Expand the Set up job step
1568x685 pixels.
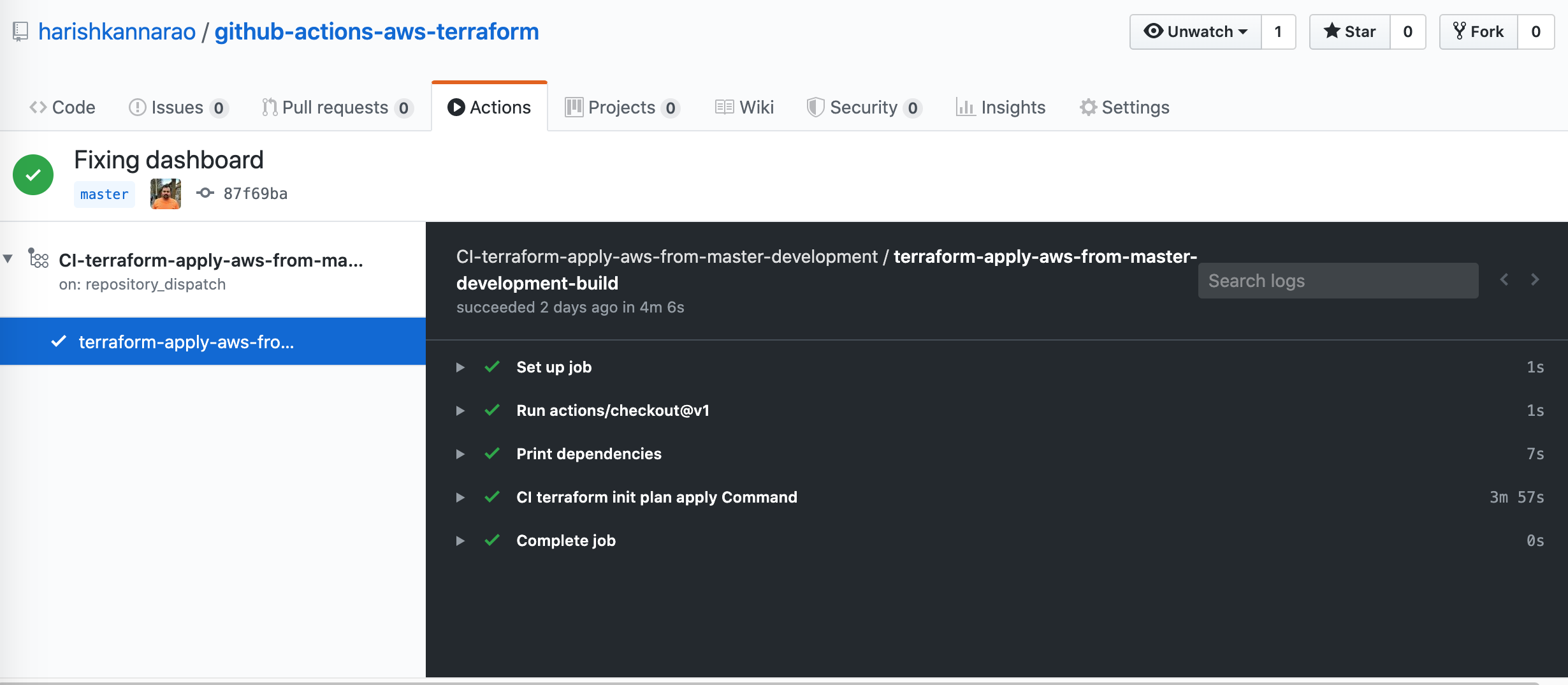(460, 367)
